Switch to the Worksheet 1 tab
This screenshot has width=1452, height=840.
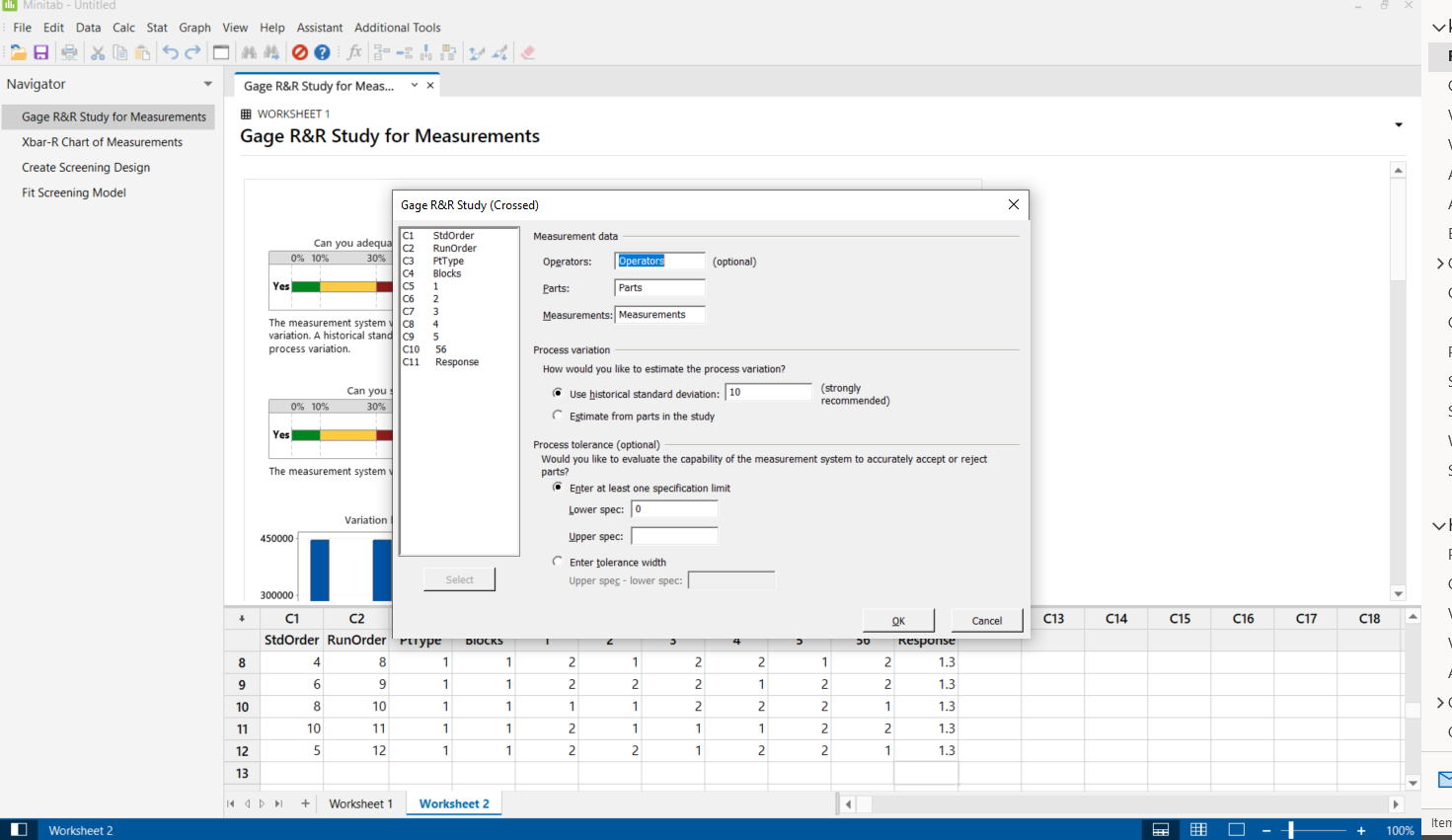[360, 803]
